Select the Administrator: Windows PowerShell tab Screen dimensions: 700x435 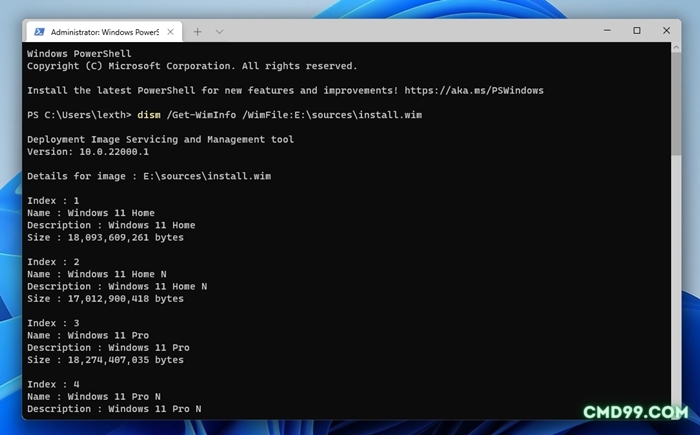104,32
